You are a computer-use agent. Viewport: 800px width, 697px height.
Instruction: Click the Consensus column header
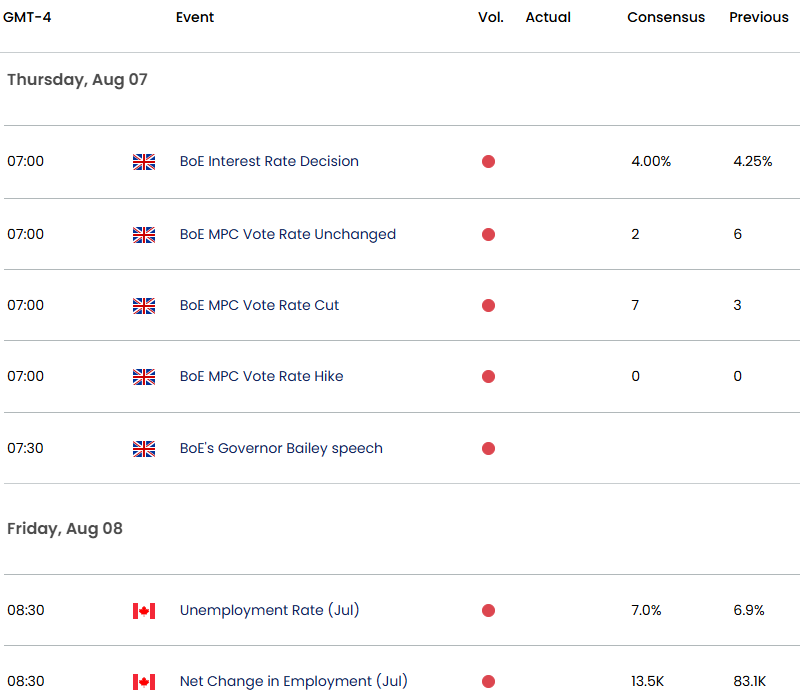click(x=666, y=17)
